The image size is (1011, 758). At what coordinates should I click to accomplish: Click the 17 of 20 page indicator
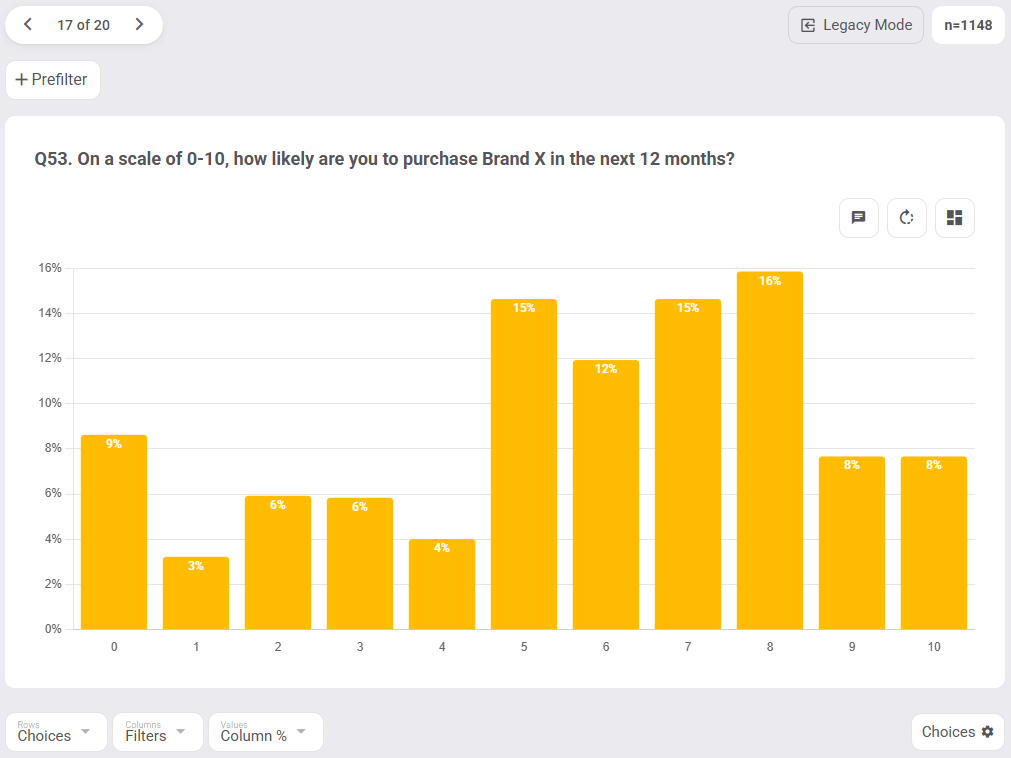[83, 25]
